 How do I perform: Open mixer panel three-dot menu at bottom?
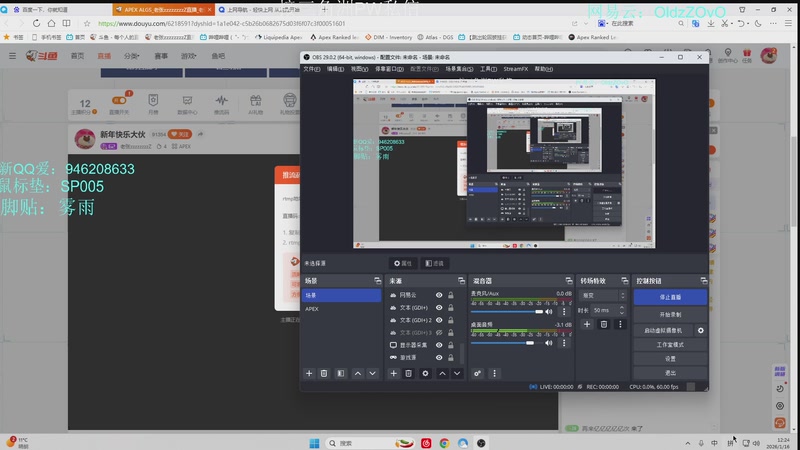(x=494, y=373)
